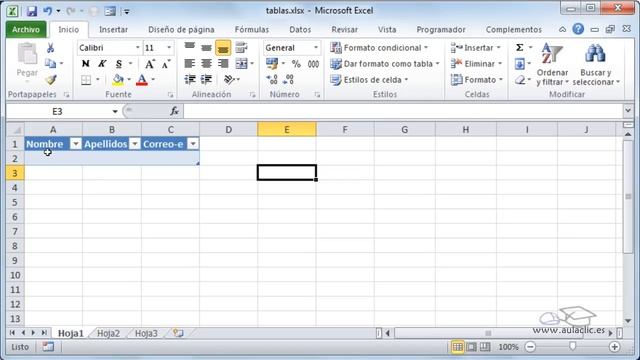Screen dimensions: 640x360
Task: Click Formato in Celdas group
Action: point(477,80)
